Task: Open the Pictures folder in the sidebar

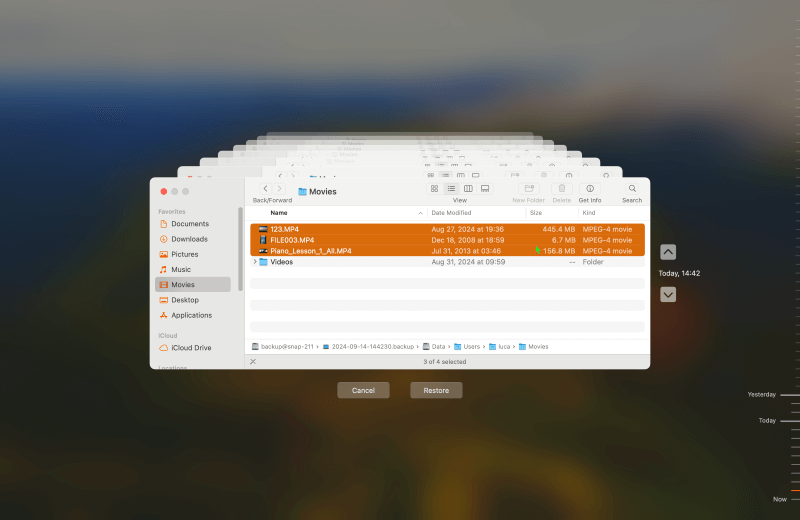Action: click(x=185, y=254)
